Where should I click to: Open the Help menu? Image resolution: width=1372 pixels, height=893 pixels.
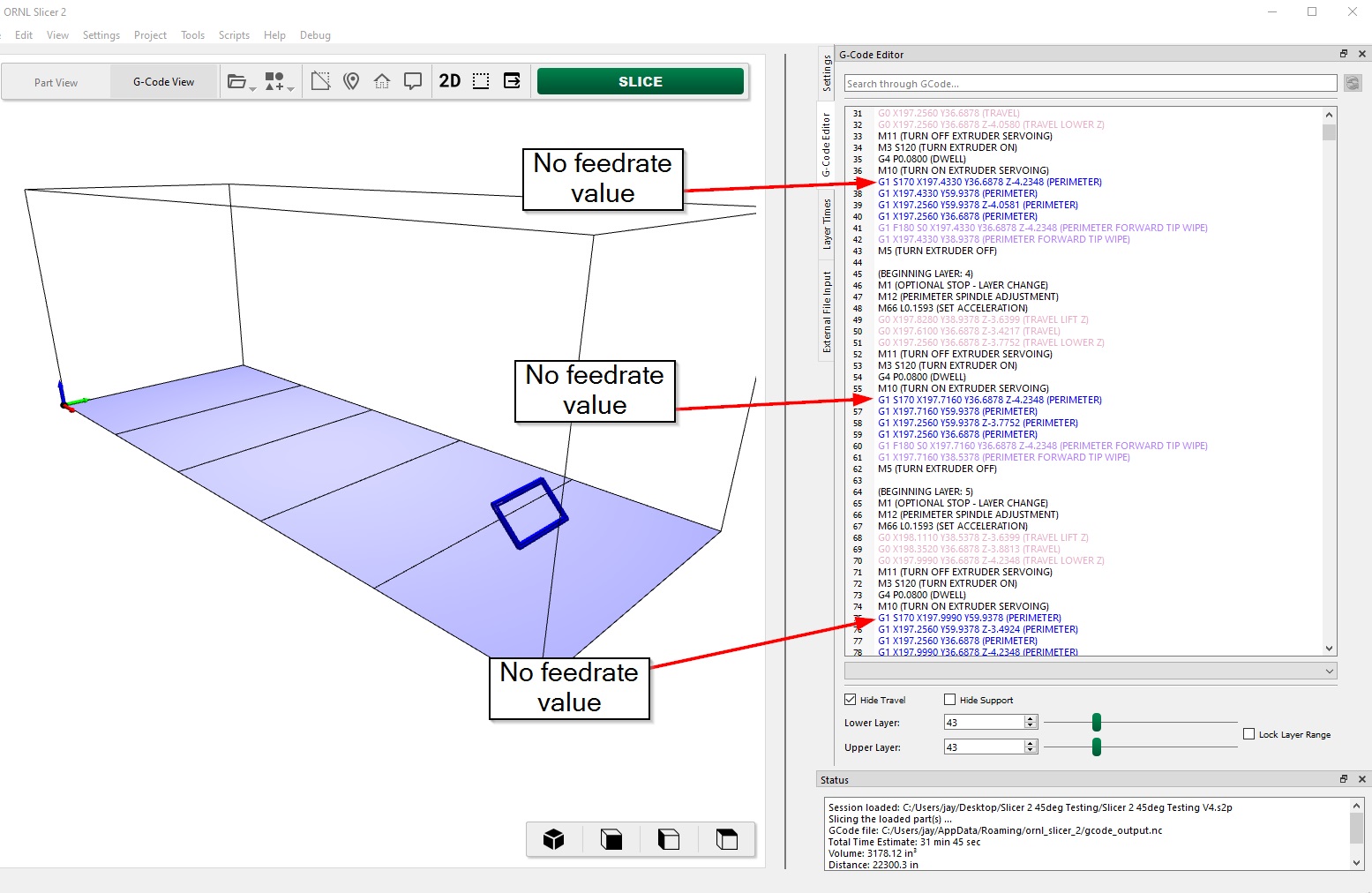tap(274, 35)
